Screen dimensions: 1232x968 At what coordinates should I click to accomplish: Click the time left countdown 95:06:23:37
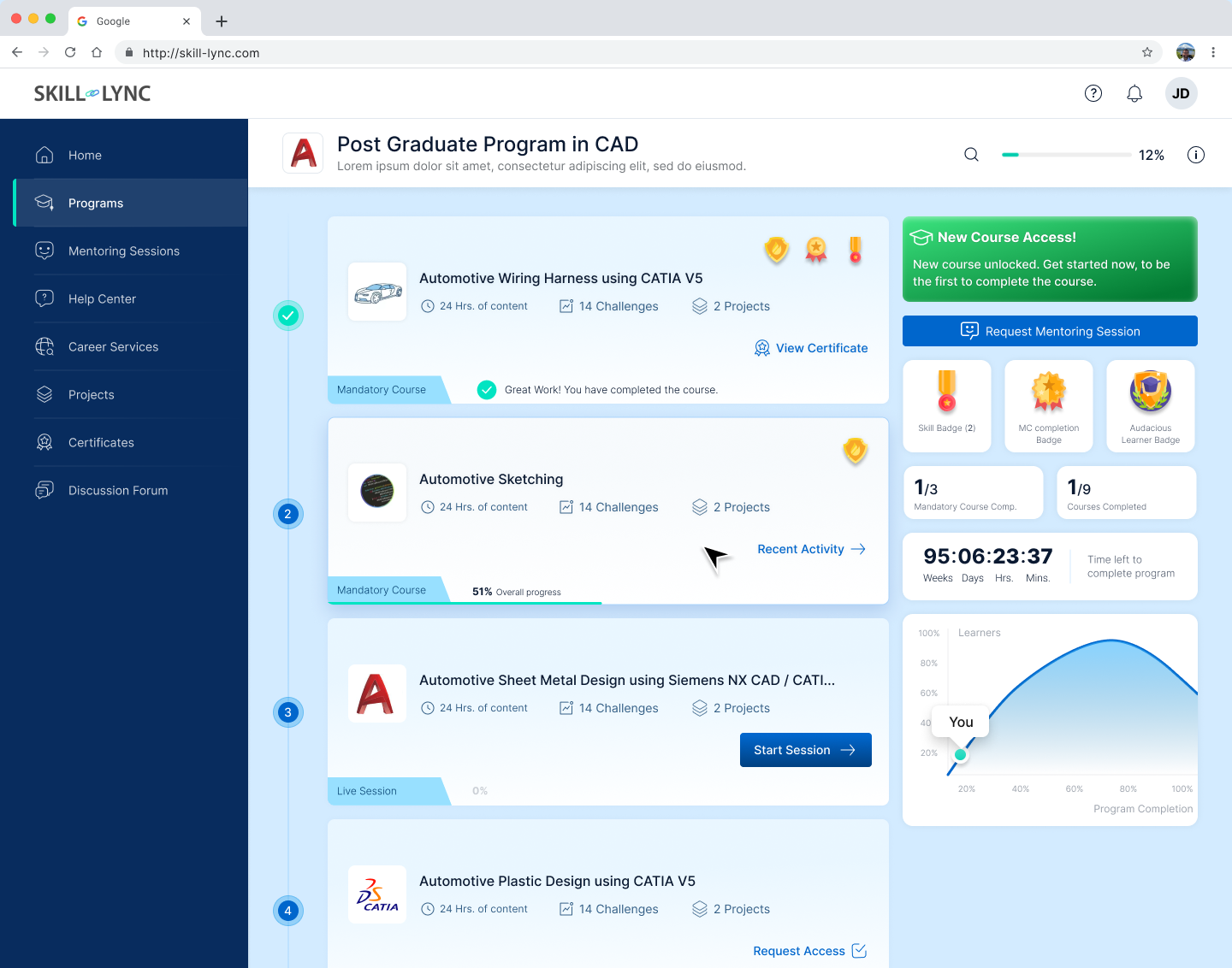[x=988, y=557]
